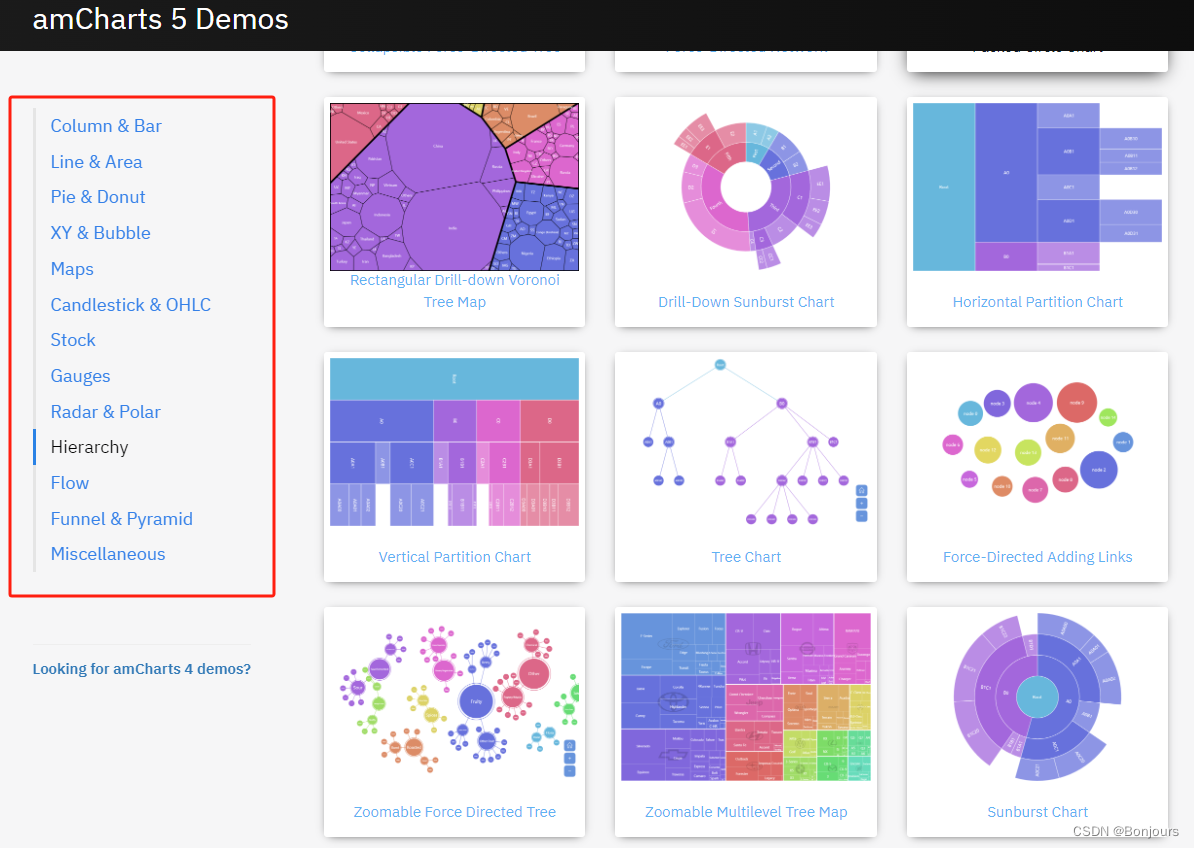Viewport: 1194px width, 848px height.
Task: Click the Force-Directed Adding Links bubble preview
Action: click(1037, 442)
